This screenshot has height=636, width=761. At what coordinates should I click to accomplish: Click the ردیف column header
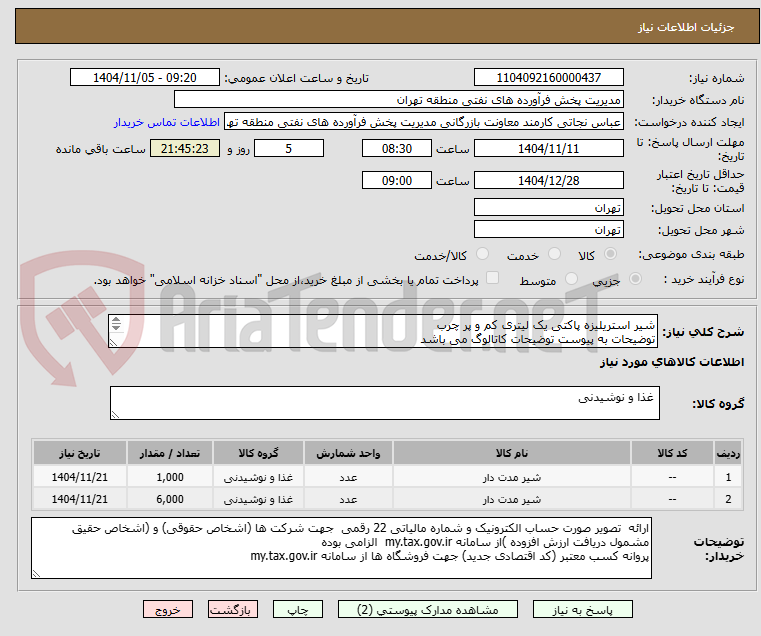click(x=728, y=453)
